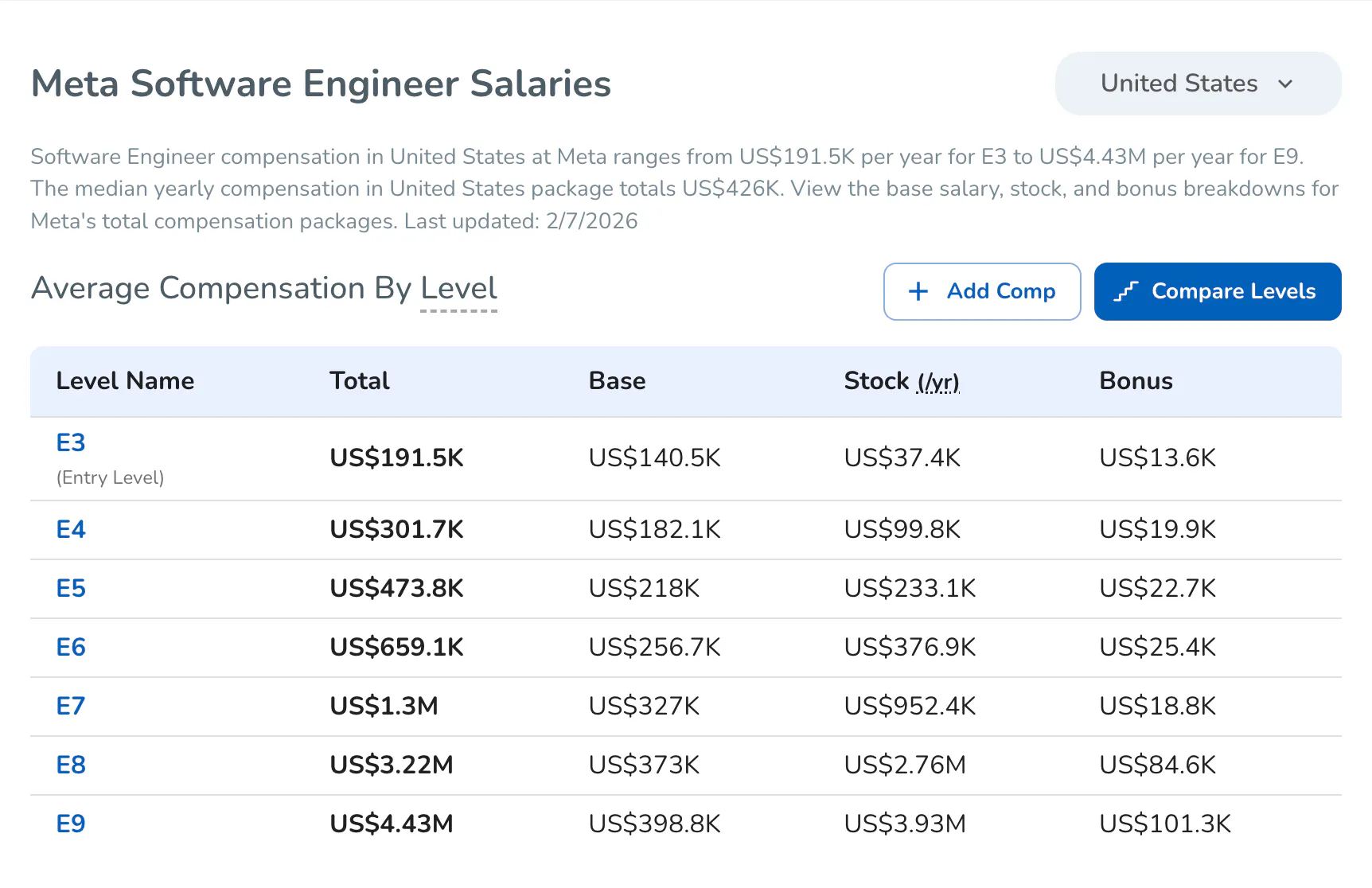Click the stairs icon in Compare Levels

(x=1126, y=291)
